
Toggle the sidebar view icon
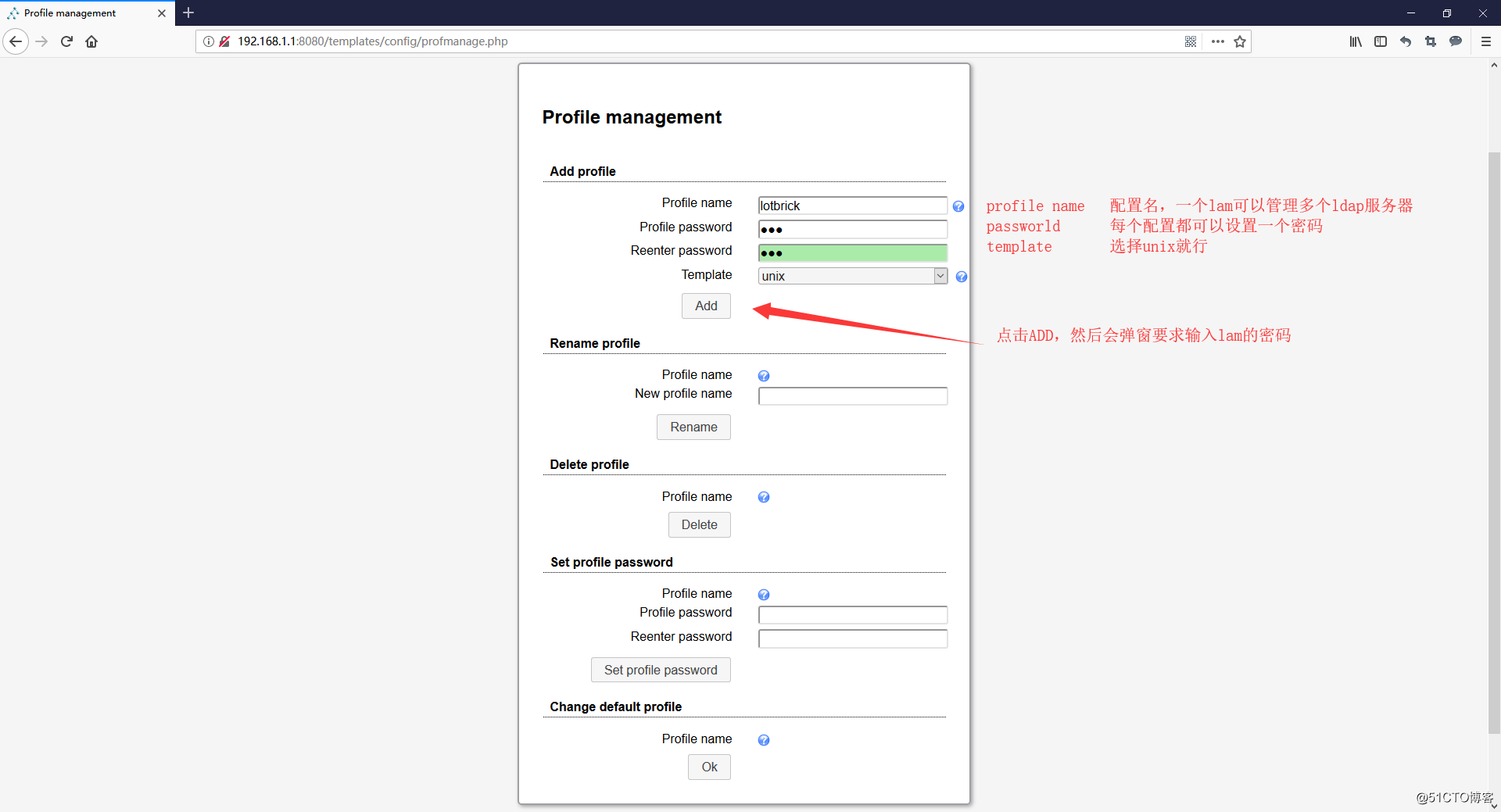pyautogui.click(x=1381, y=41)
